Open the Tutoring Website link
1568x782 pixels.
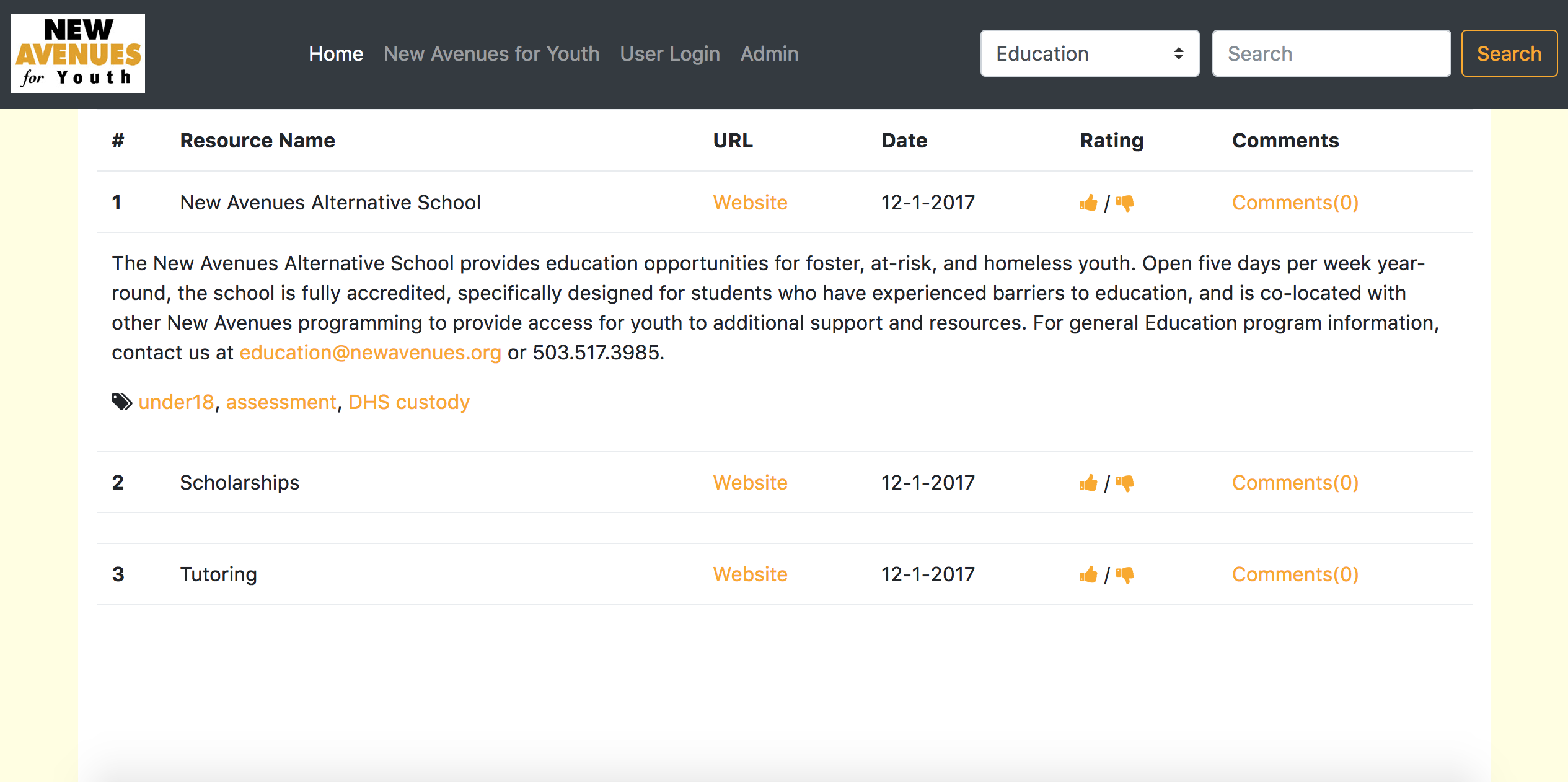tap(750, 574)
